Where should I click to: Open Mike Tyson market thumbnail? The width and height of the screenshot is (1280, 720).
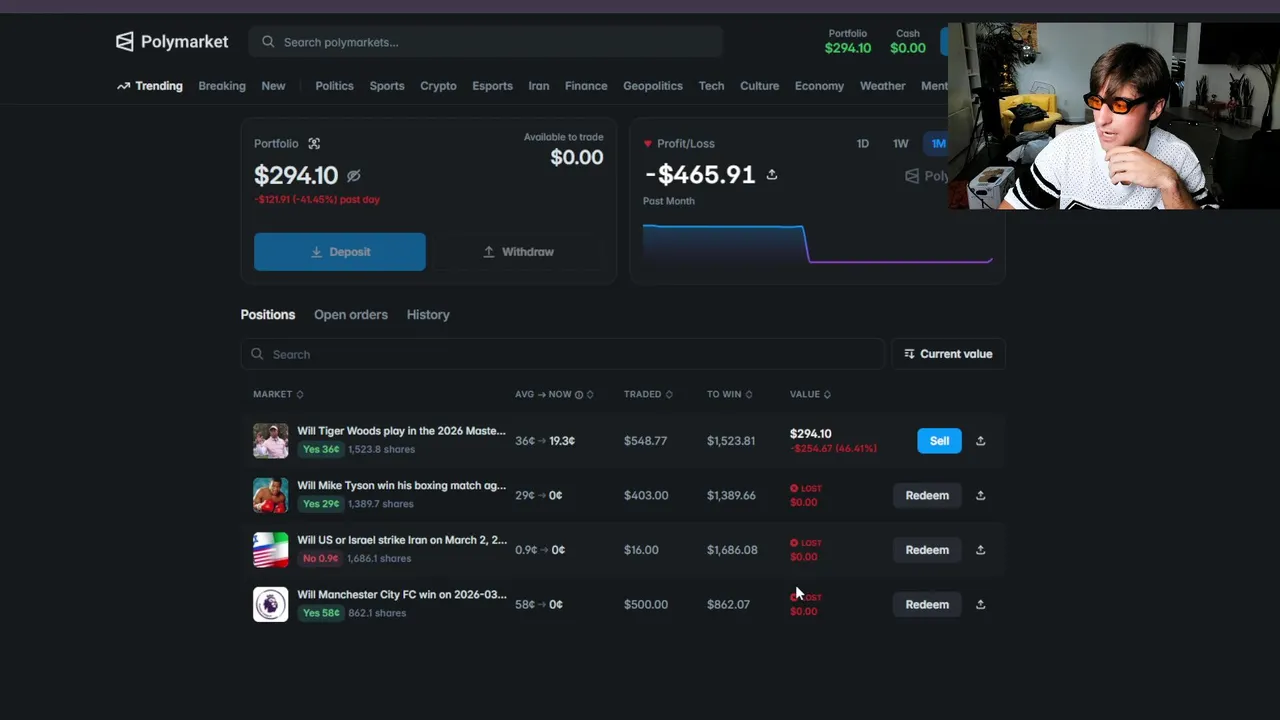pos(270,495)
